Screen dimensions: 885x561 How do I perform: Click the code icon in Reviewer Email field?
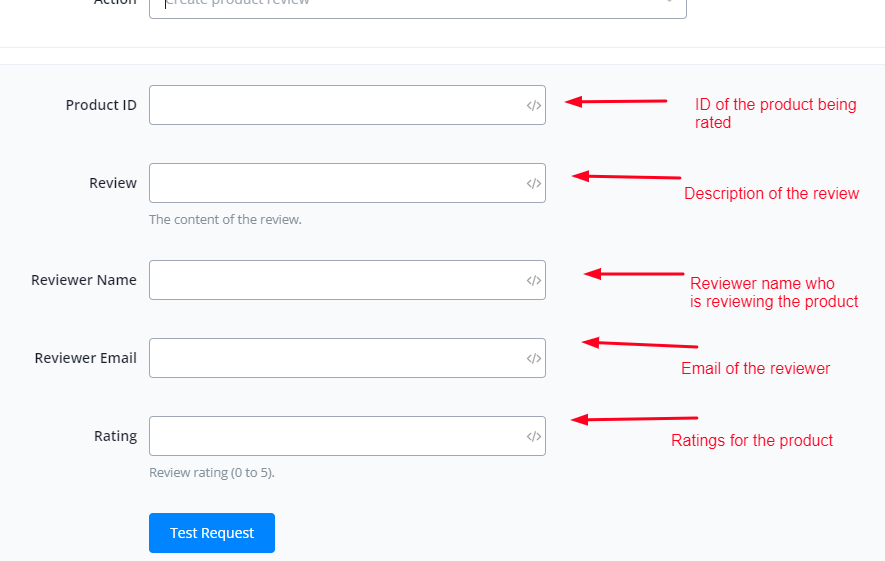pyautogui.click(x=534, y=358)
